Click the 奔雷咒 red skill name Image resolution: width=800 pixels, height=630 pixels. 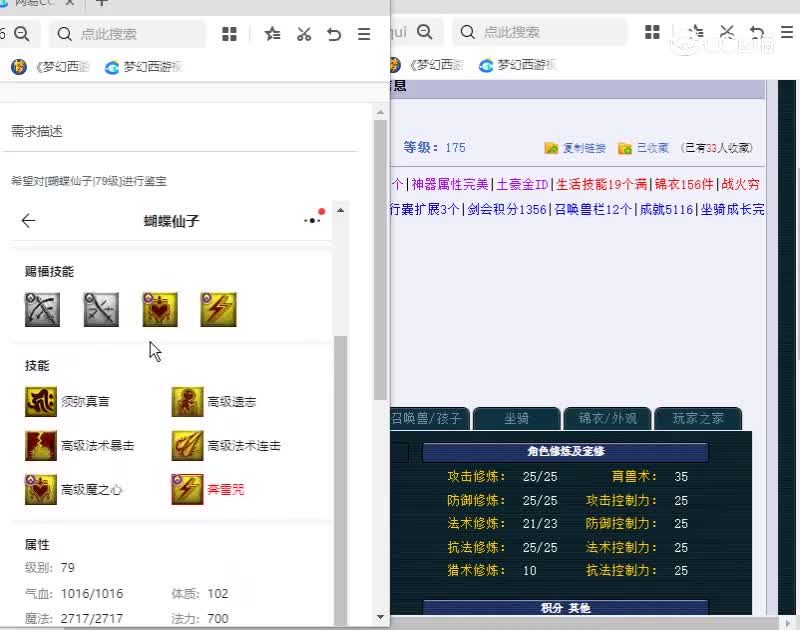click(x=226, y=490)
